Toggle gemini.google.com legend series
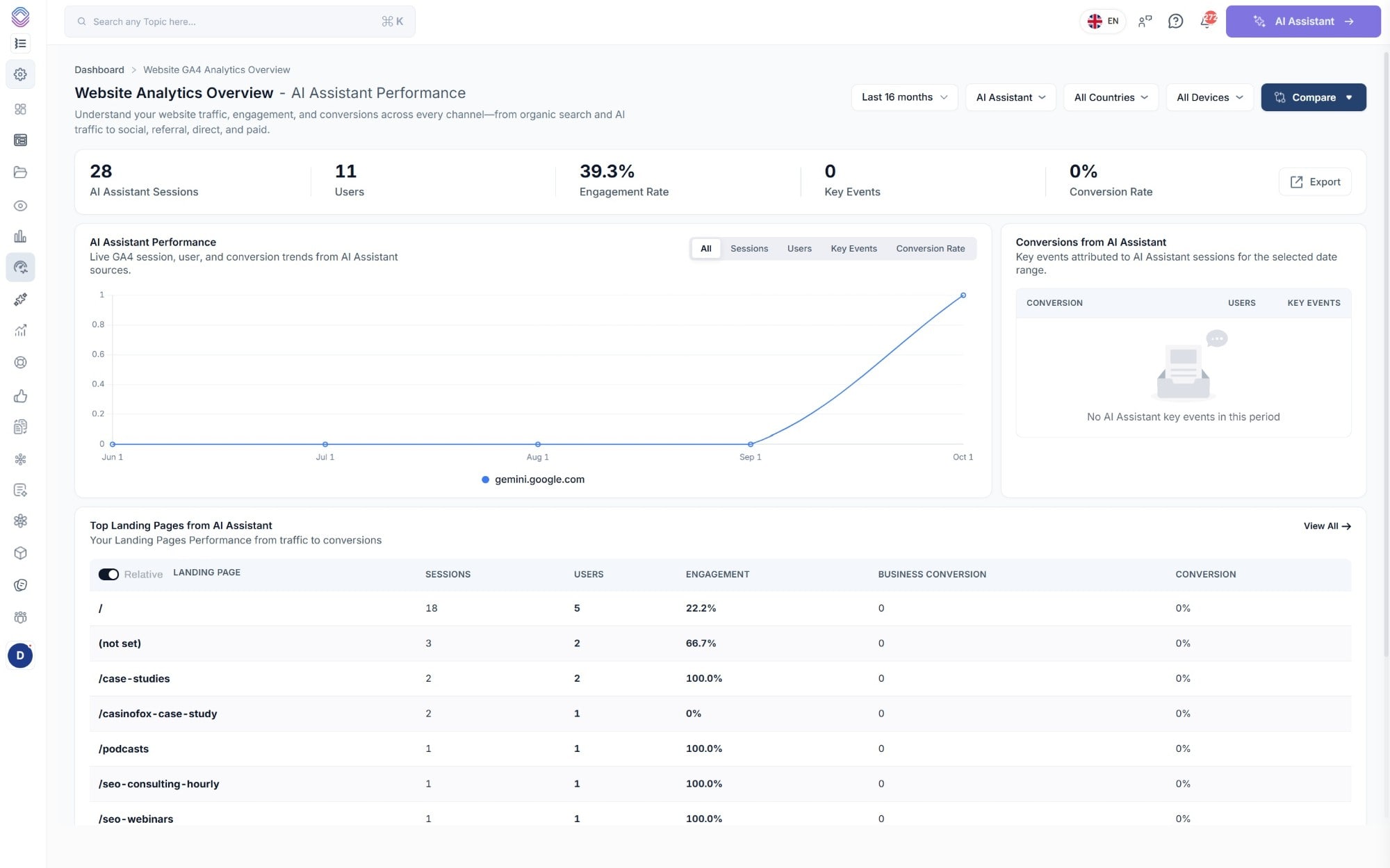 tap(533, 480)
